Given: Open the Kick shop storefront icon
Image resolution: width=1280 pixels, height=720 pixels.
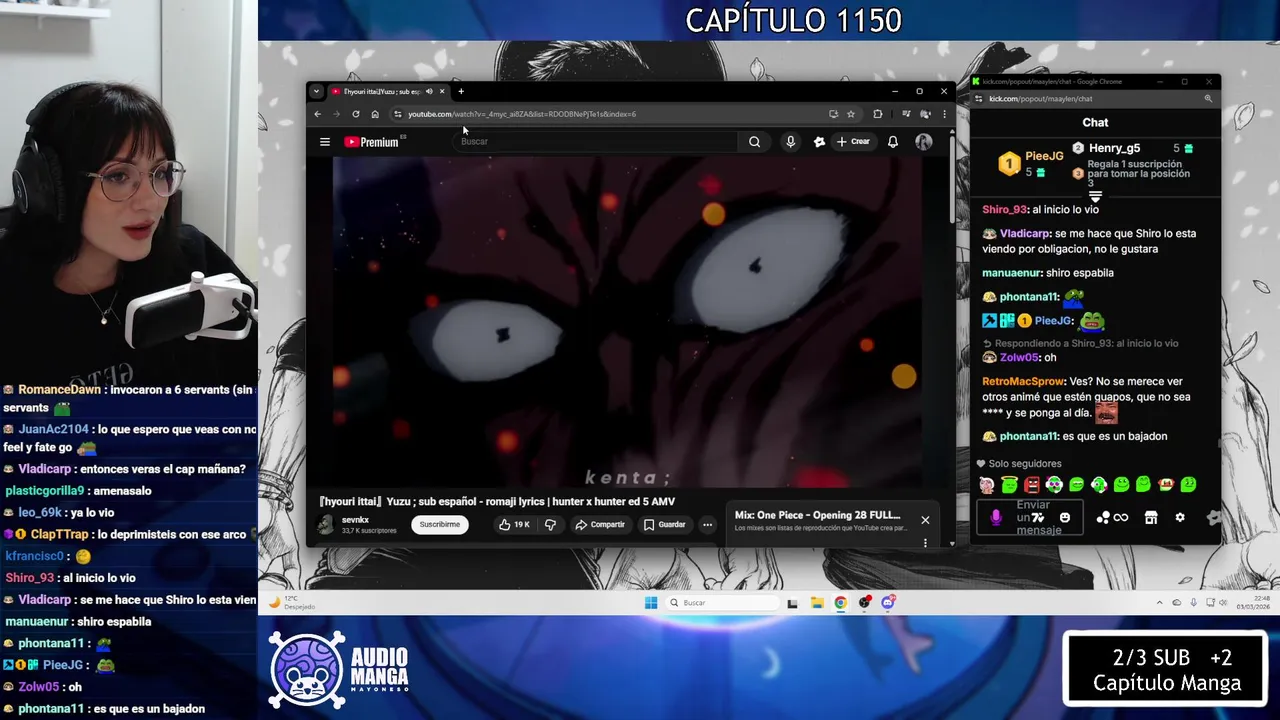Looking at the screenshot, I should (1151, 517).
